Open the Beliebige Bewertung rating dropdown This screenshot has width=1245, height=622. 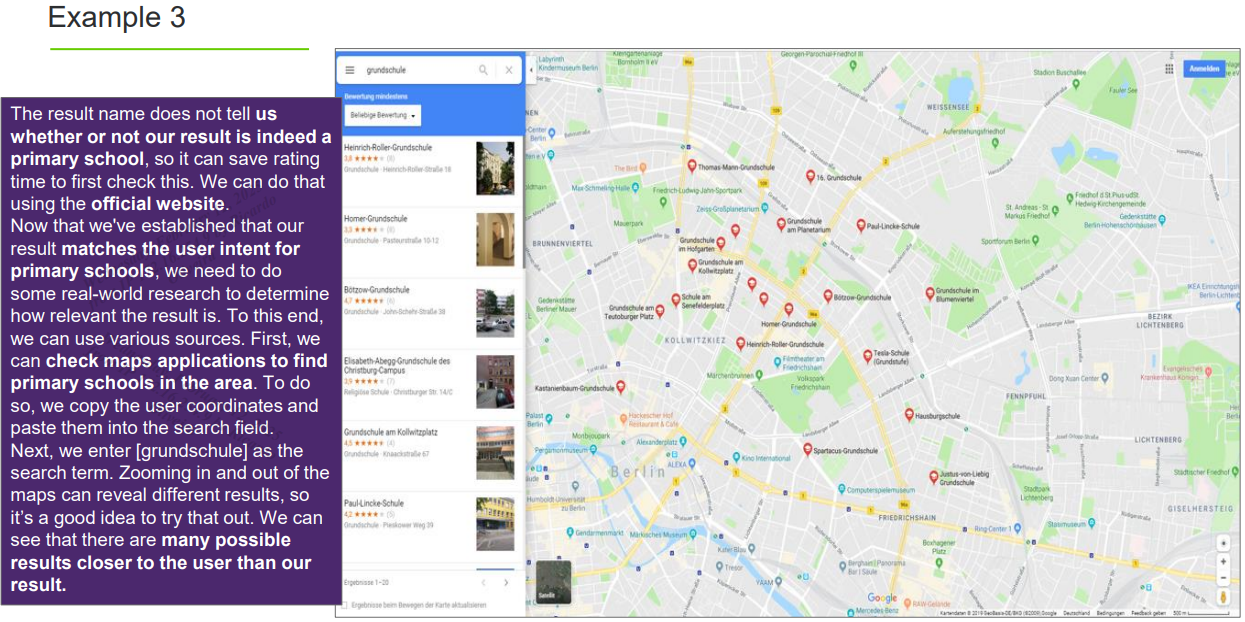[x=382, y=115]
